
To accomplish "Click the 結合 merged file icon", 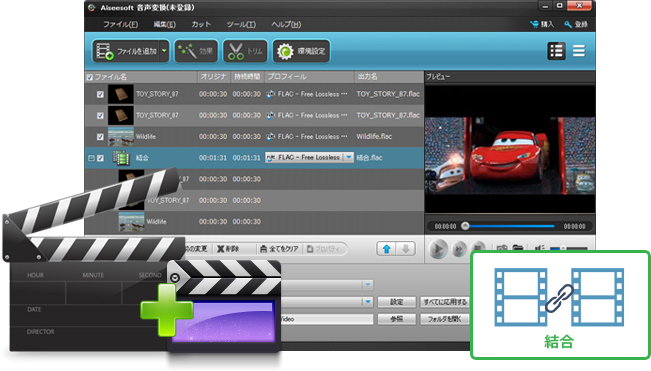I will coord(121,158).
